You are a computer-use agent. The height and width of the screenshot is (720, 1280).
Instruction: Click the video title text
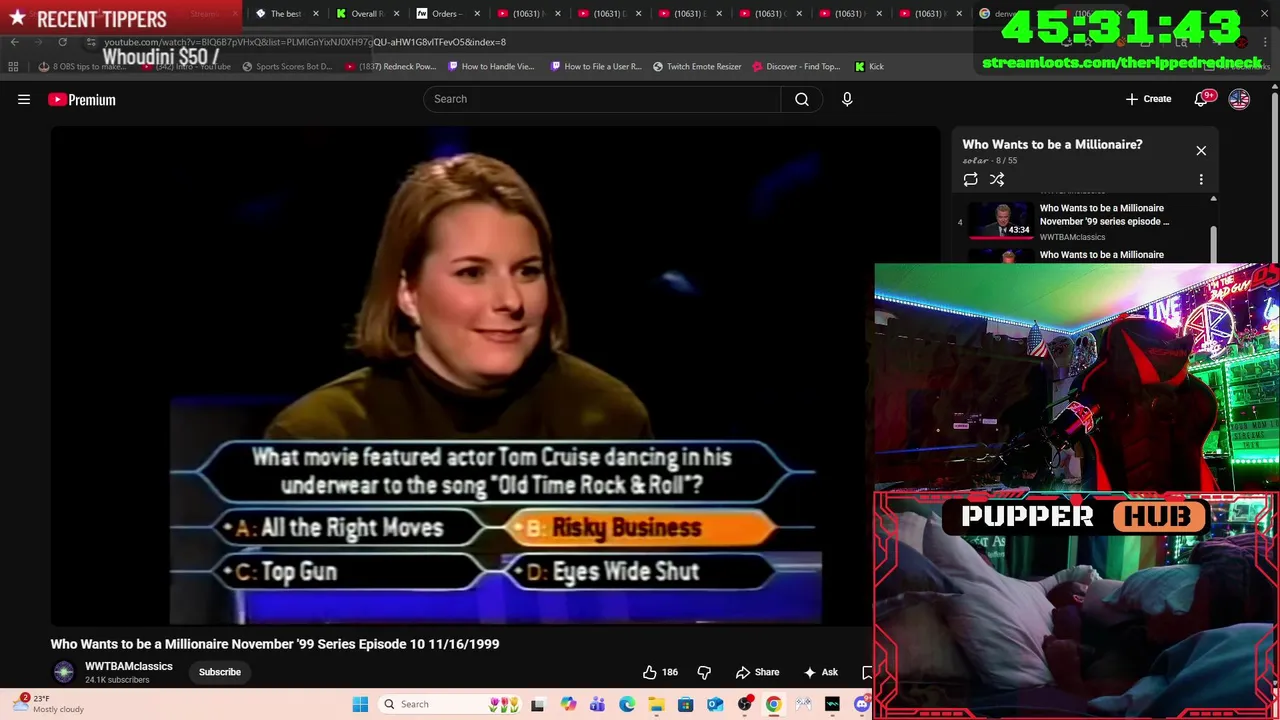(x=275, y=644)
